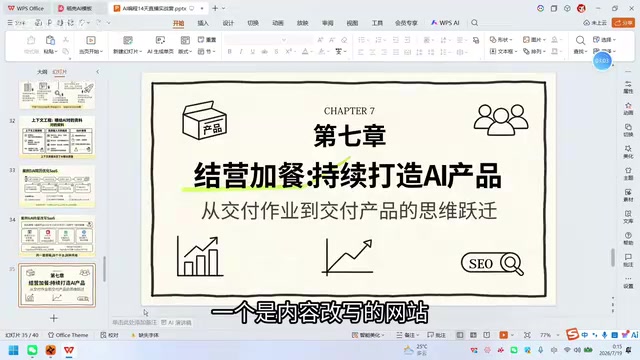Open the 版式 layout dropdown

[x=185, y=51]
